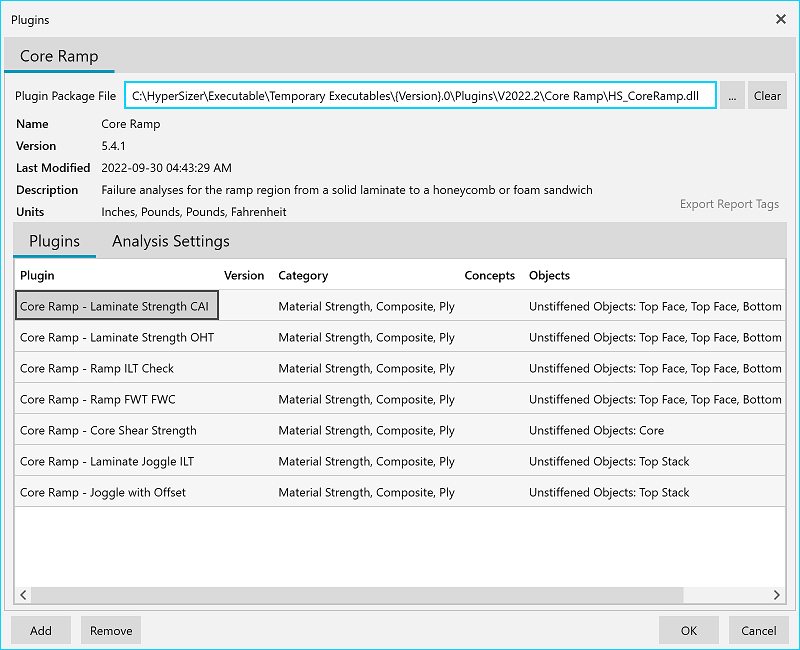This screenshot has height=650, width=800.
Task: Click the Name value Core Ramp
Action: tap(131, 124)
